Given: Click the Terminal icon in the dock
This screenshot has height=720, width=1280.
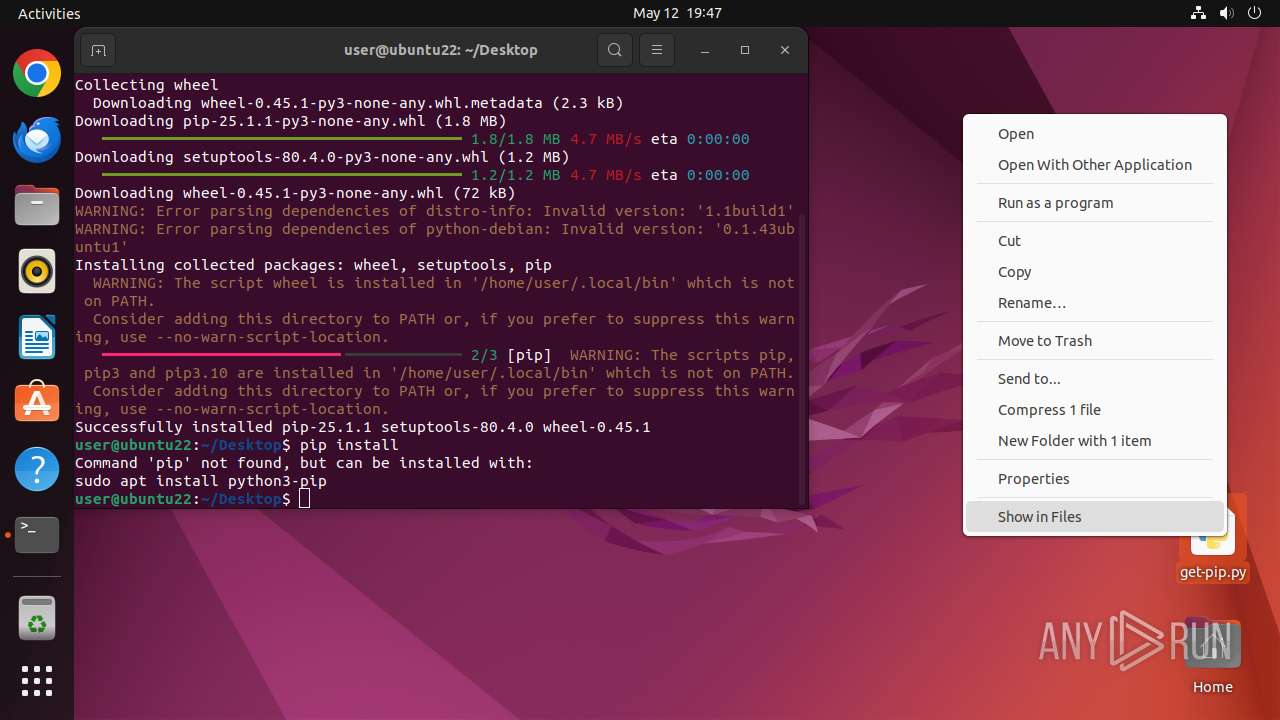Looking at the screenshot, I should click(x=37, y=535).
